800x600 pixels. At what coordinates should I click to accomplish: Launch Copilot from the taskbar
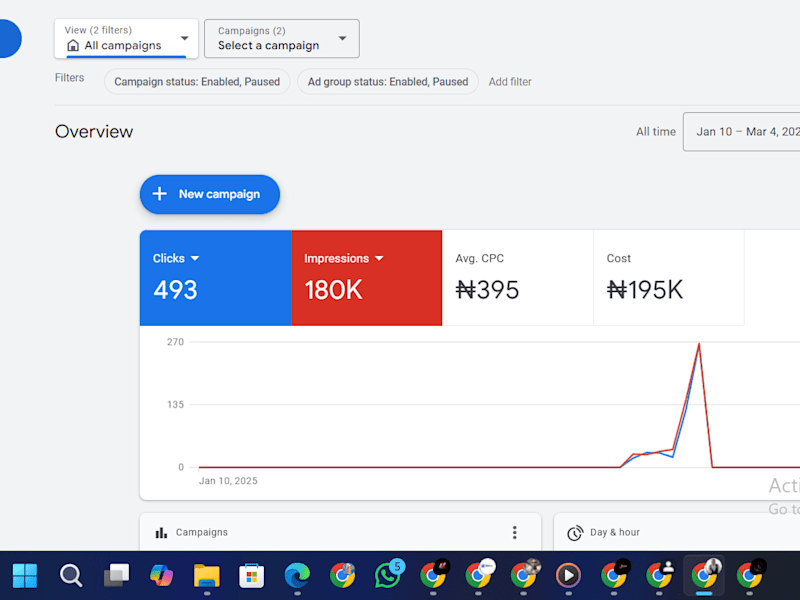pos(161,576)
